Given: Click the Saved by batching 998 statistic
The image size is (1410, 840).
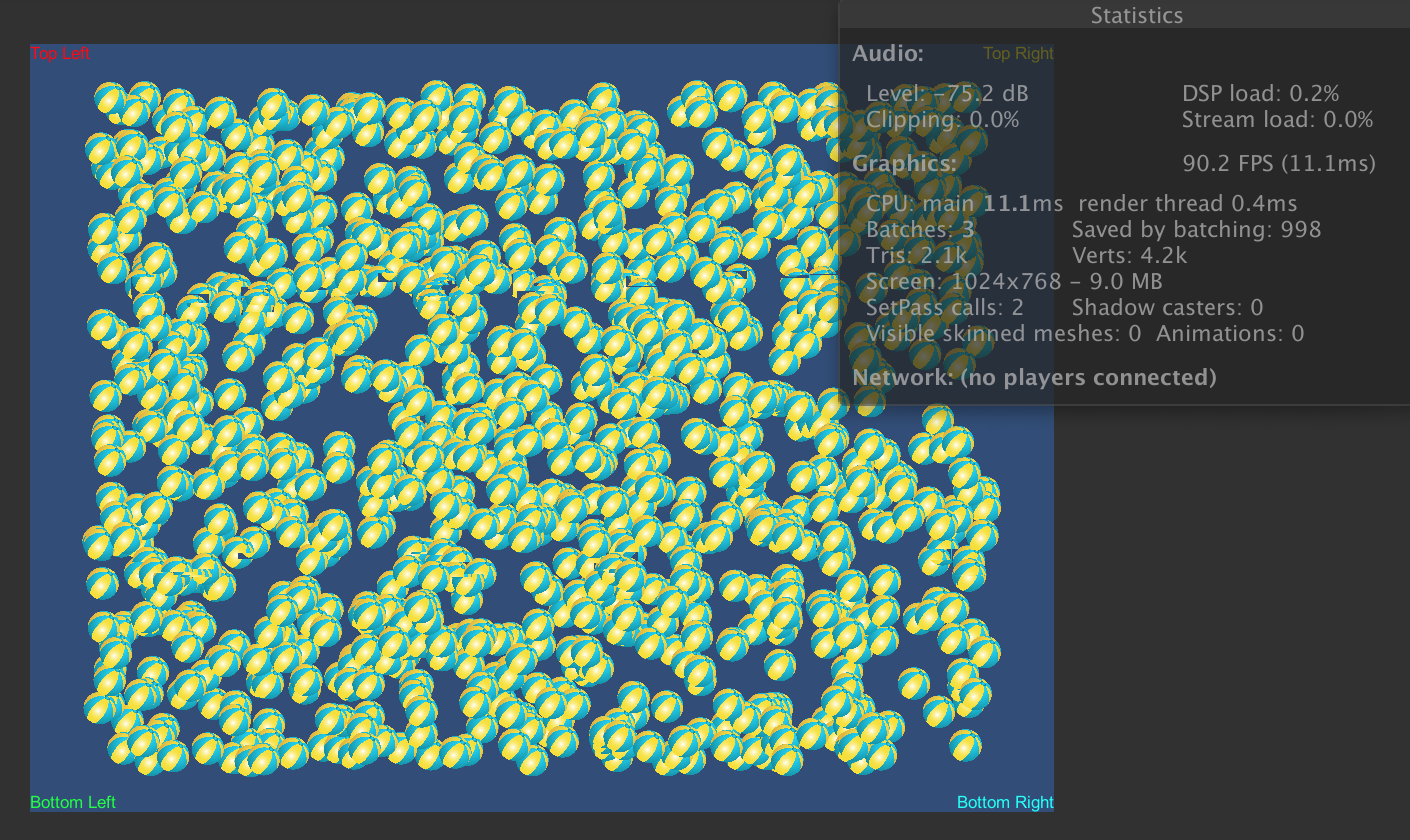Looking at the screenshot, I should coord(1196,230).
